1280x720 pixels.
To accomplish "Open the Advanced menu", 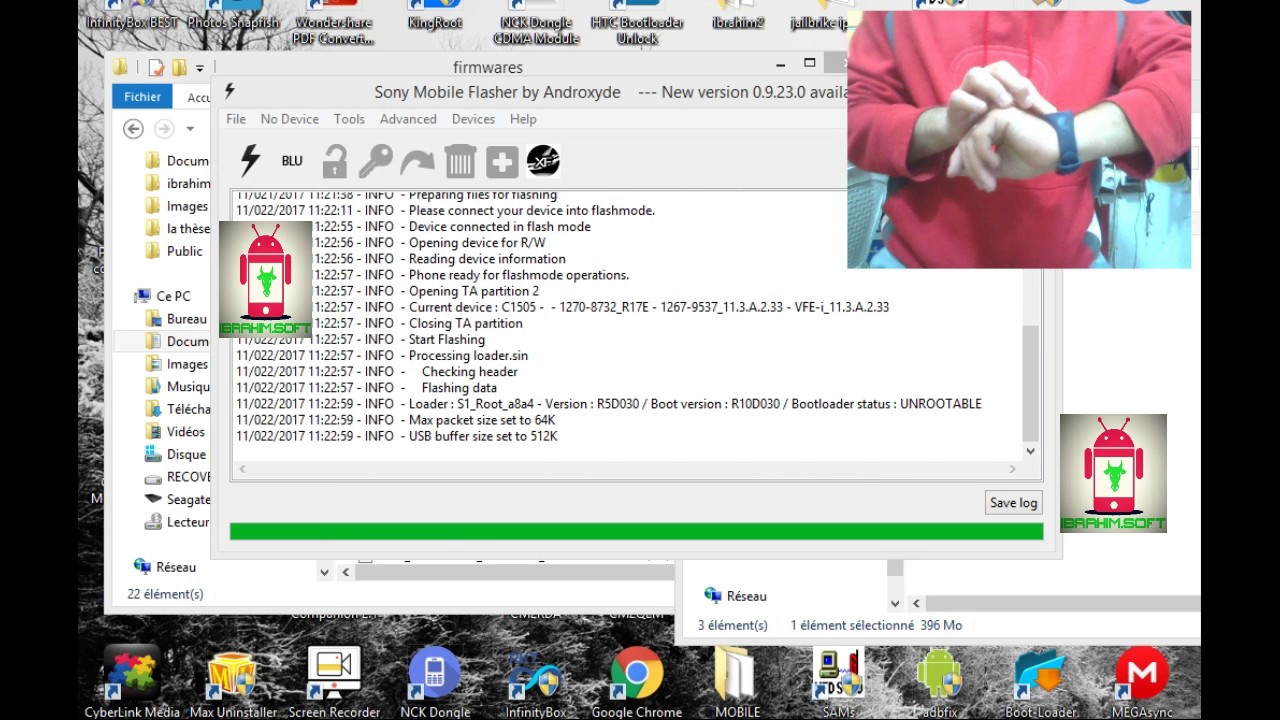I will pos(408,119).
